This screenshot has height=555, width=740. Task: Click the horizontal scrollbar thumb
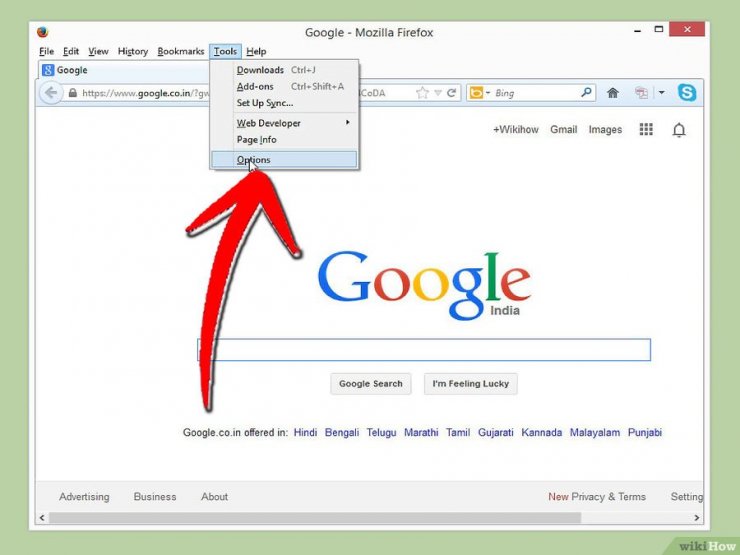coord(315,518)
